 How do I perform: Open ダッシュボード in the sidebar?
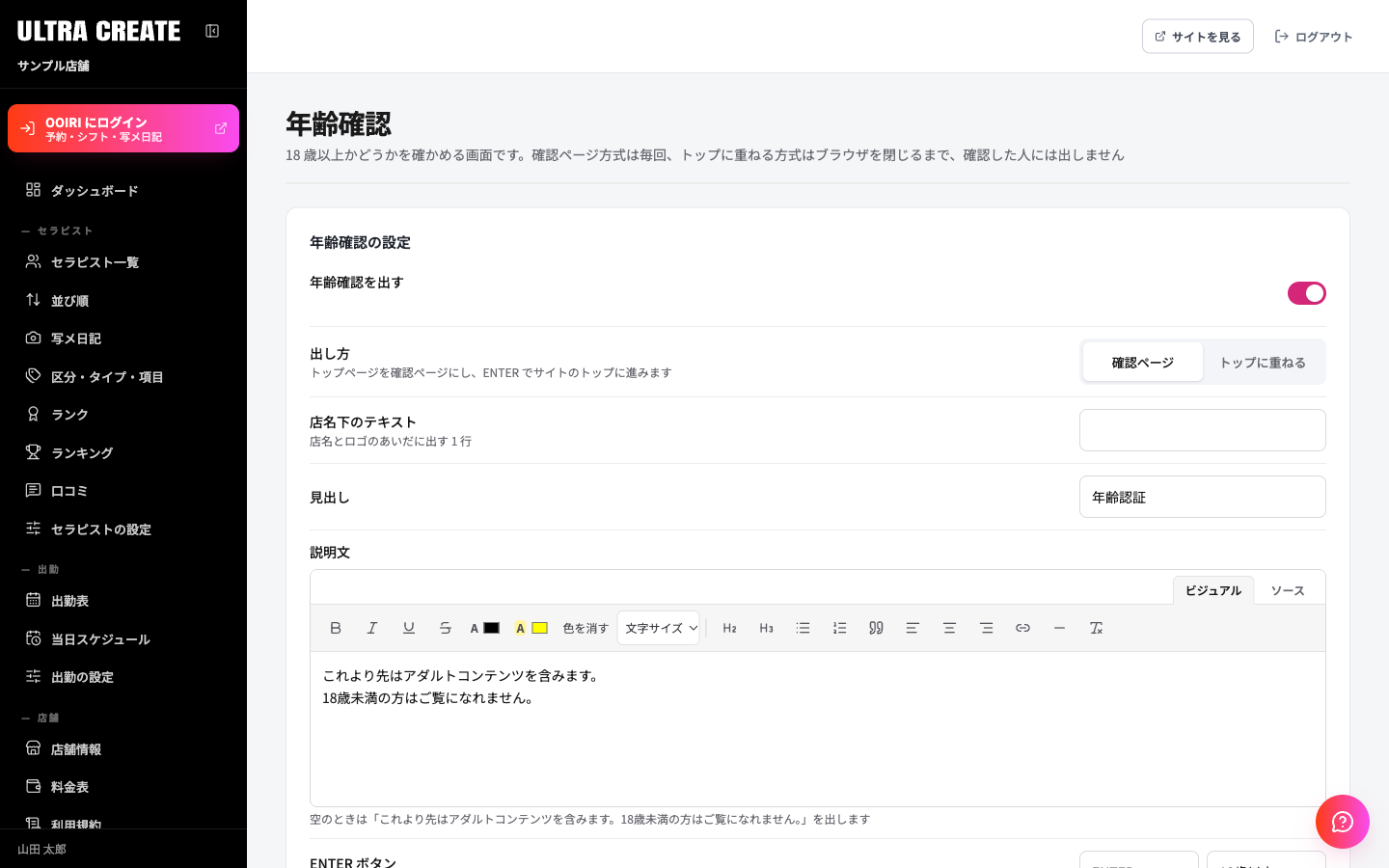coord(123,191)
